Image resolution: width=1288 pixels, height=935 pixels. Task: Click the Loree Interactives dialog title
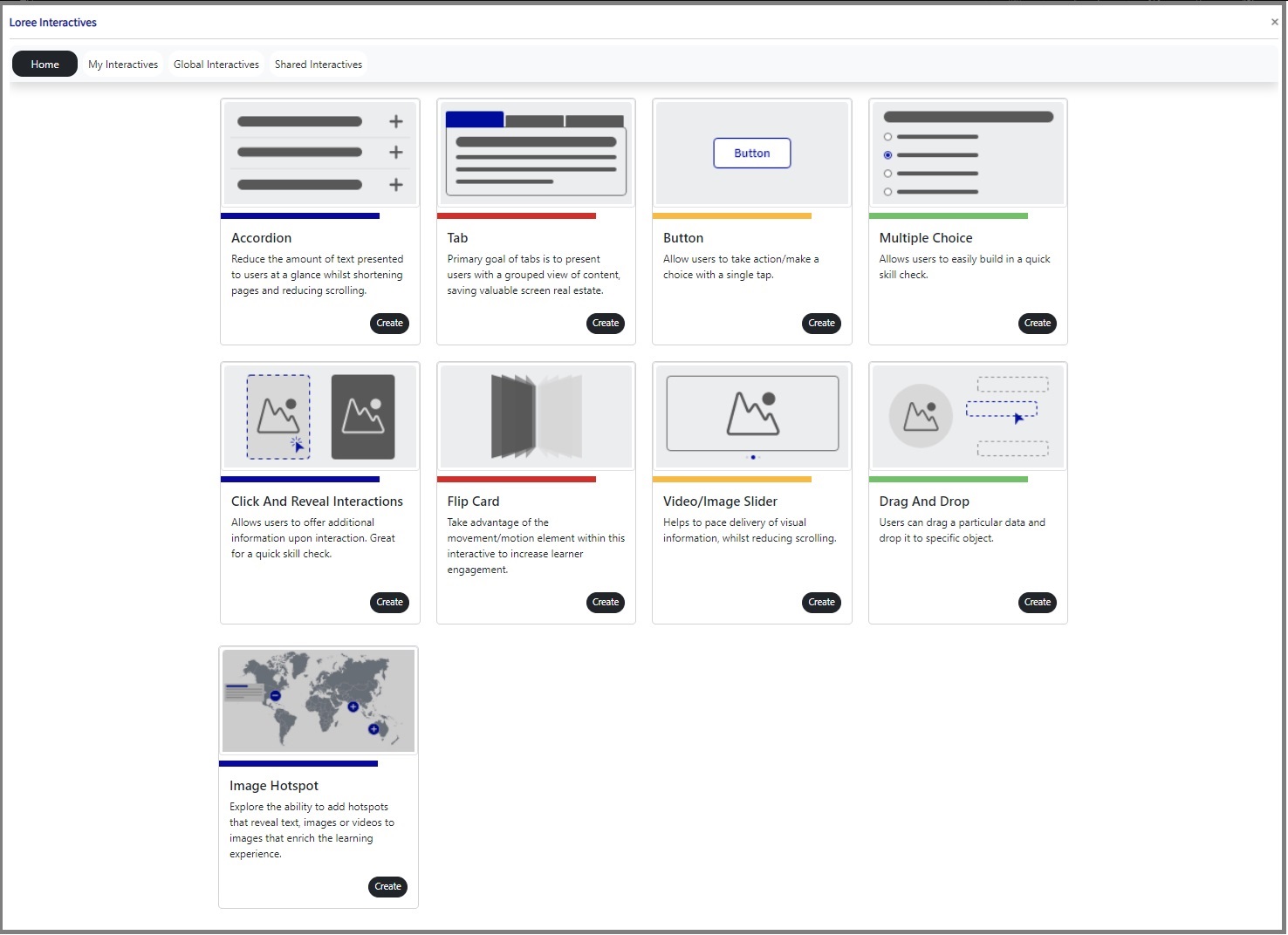click(53, 22)
